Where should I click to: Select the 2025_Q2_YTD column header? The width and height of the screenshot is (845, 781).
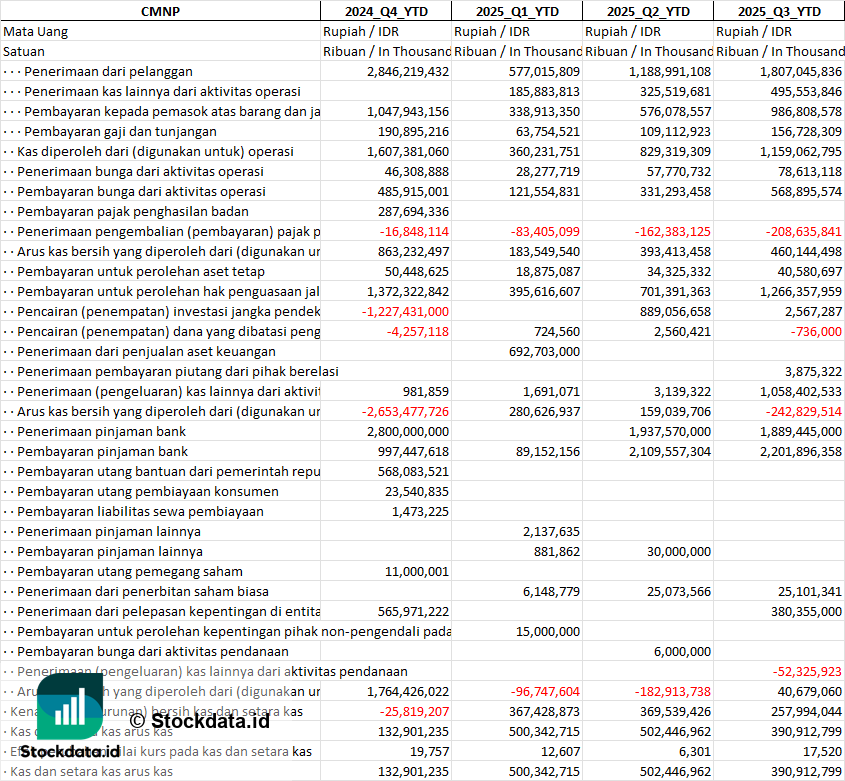tap(648, 11)
